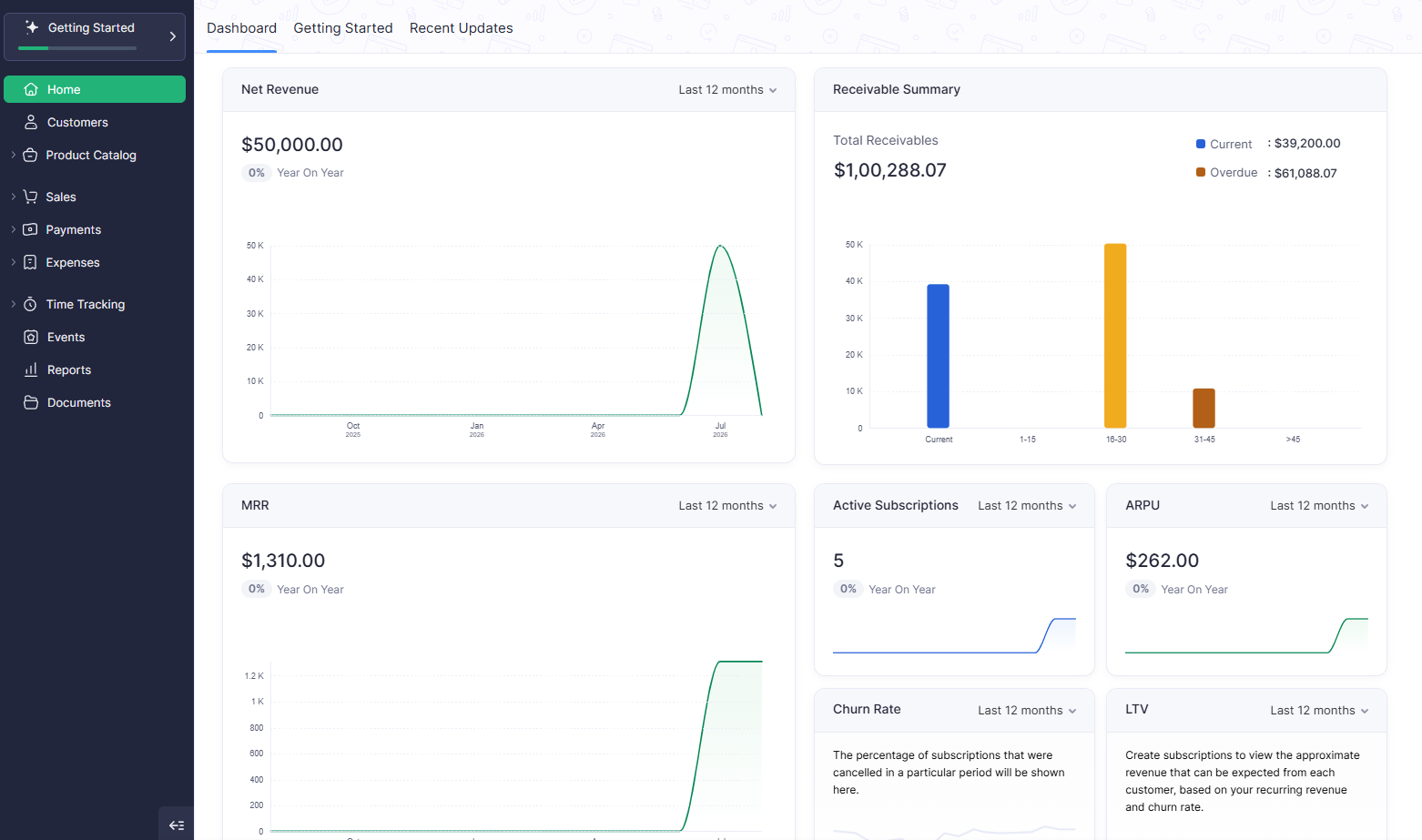The image size is (1422, 840).
Task: Click the Getting Started panel arrow
Action: pyautogui.click(x=172, y=36)
